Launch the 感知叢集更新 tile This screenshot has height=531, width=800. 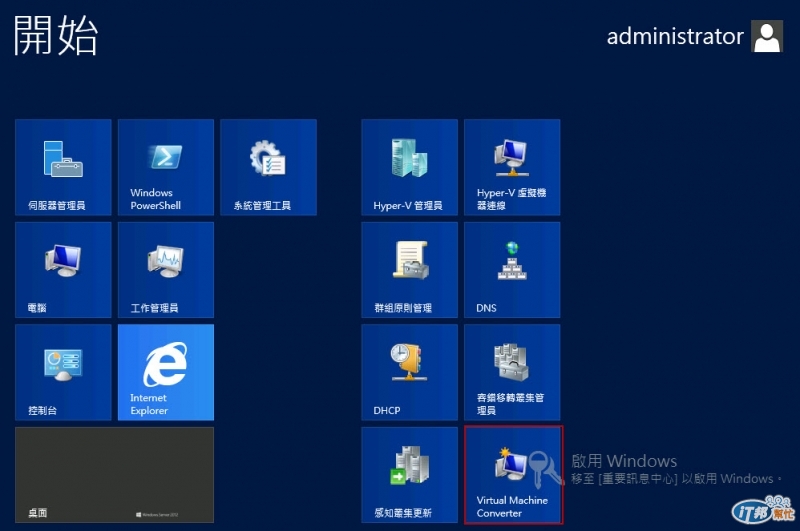pos(409,475)
